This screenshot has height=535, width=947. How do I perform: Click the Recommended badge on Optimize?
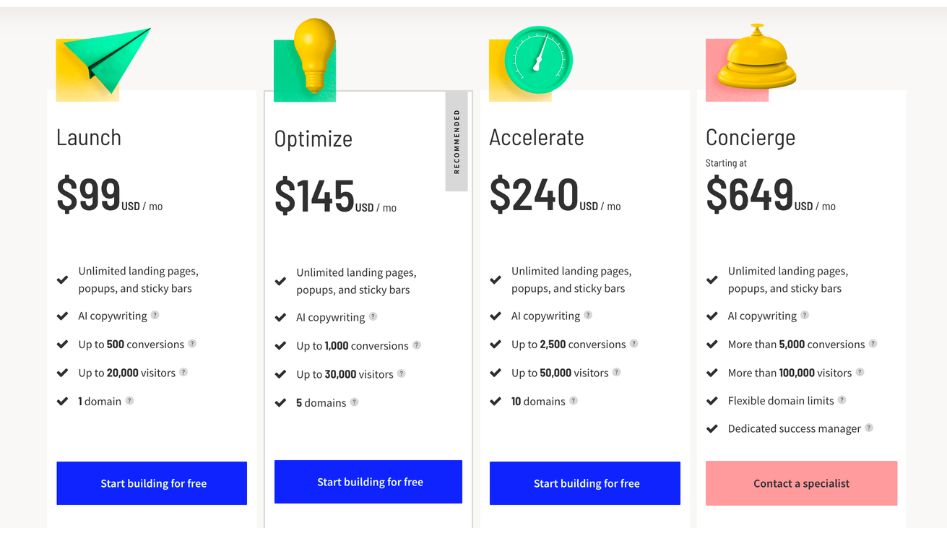(x=457, y=141)
